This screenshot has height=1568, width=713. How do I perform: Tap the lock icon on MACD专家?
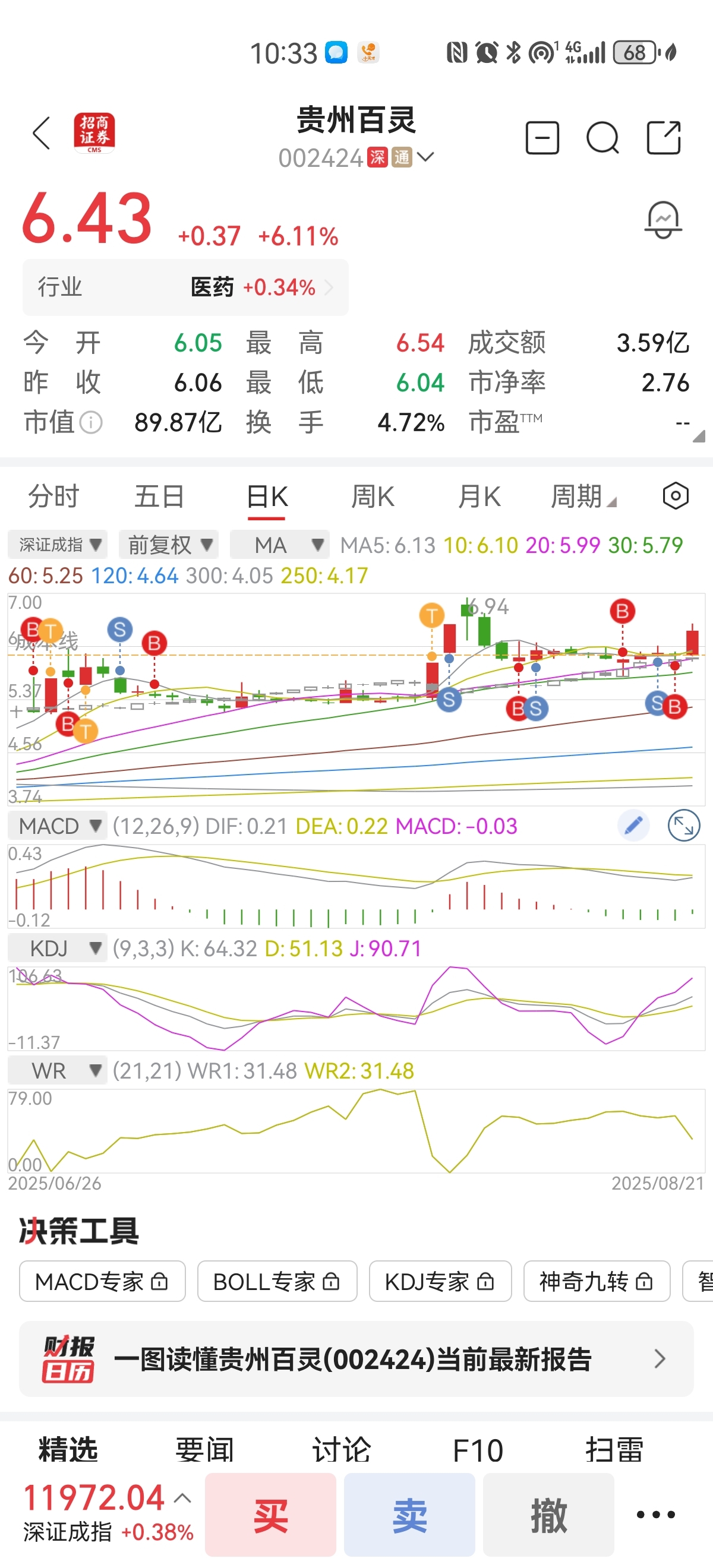pyautogui.click(x=159, y=1281)
